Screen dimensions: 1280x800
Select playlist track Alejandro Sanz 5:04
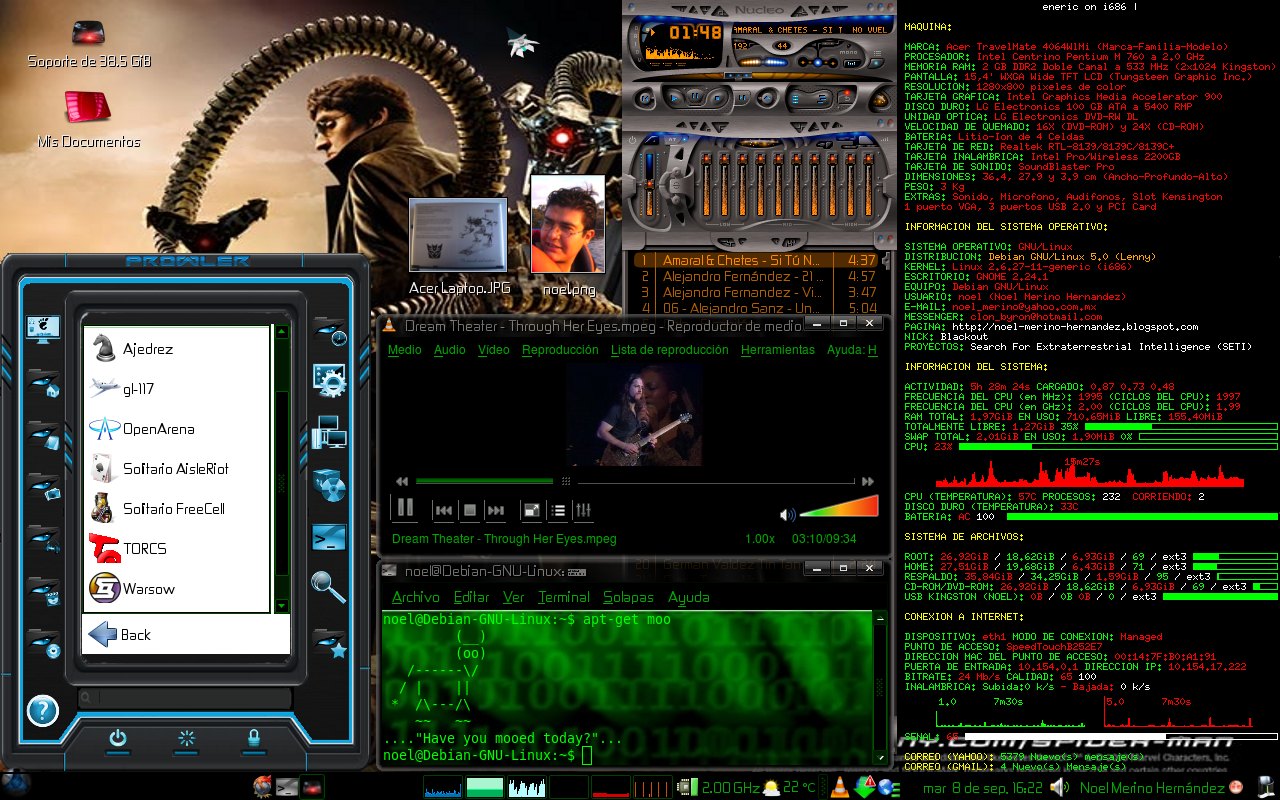(756, 308)
